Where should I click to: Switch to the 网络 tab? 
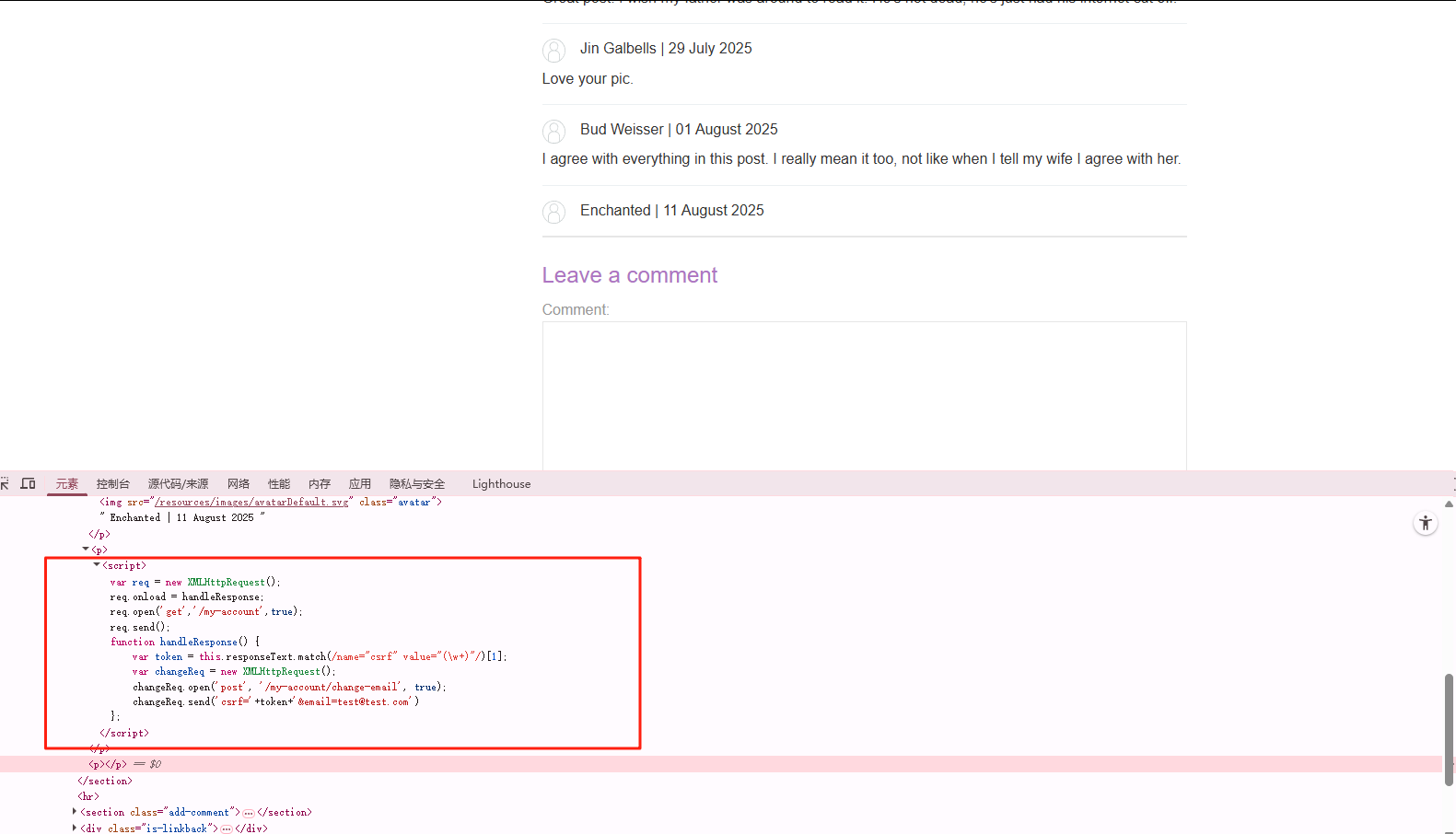click(239, 483)
